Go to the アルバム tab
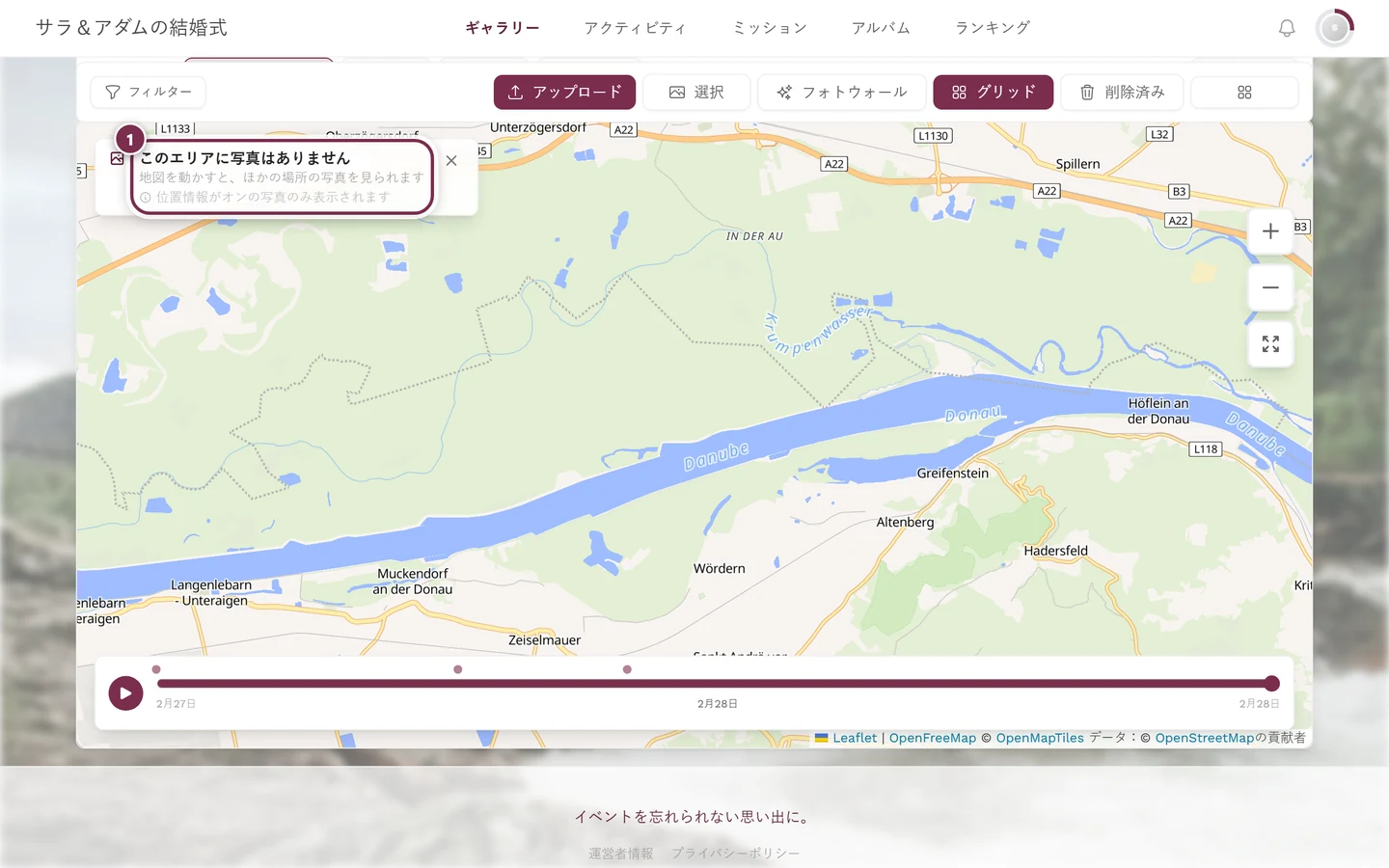This screenshot has height=868, width=1389. (881, 28)
